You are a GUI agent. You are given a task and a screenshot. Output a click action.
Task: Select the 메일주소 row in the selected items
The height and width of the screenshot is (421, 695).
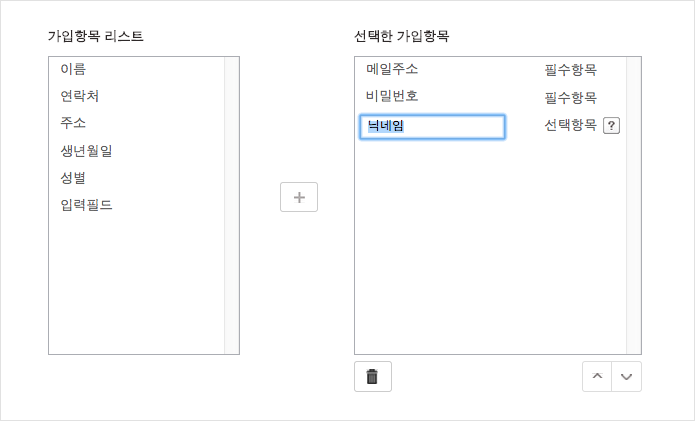491,70
